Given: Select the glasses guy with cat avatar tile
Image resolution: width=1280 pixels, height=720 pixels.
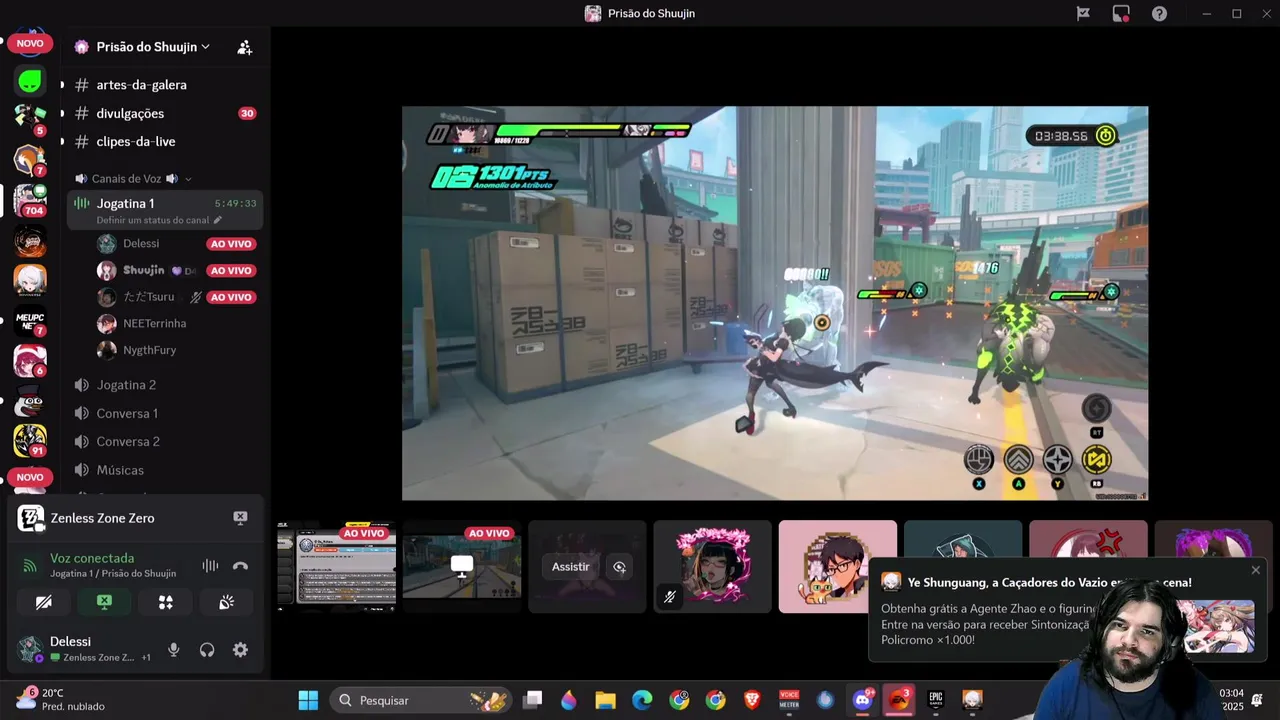Looking at the screenshot, I should tap(838, 567).
